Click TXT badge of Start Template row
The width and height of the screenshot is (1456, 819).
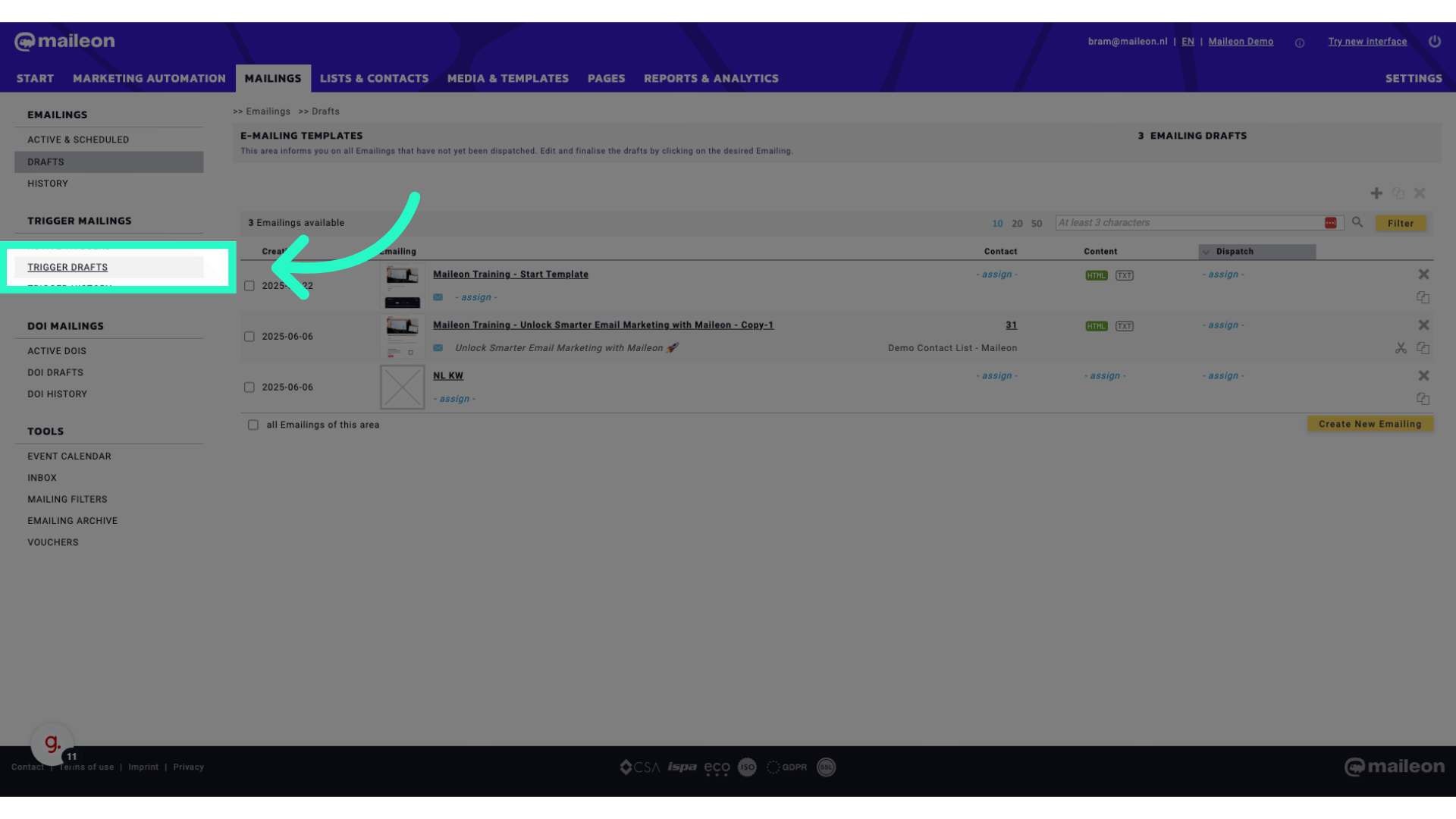point(1125,275)
